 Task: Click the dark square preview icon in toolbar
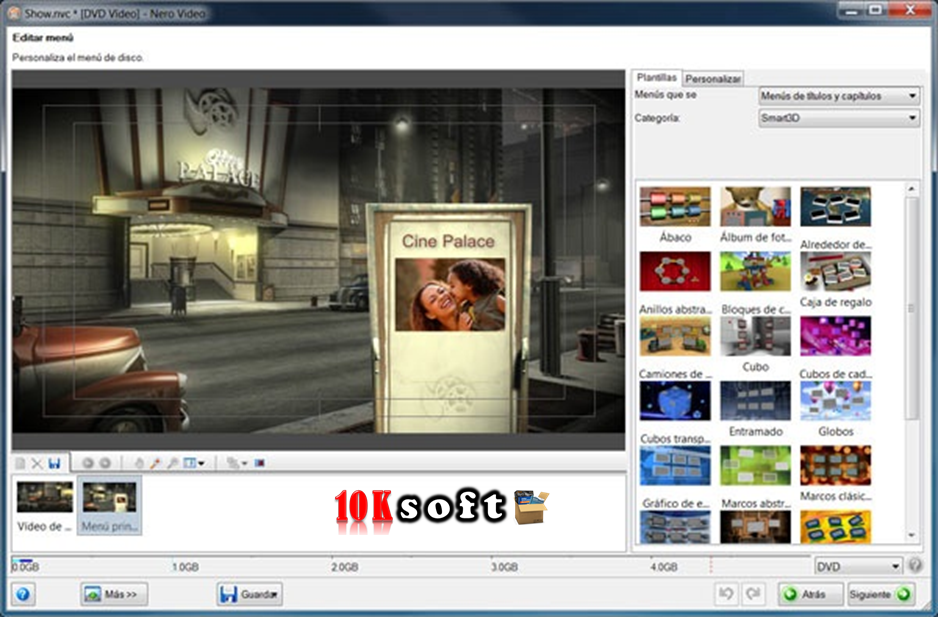260,463
